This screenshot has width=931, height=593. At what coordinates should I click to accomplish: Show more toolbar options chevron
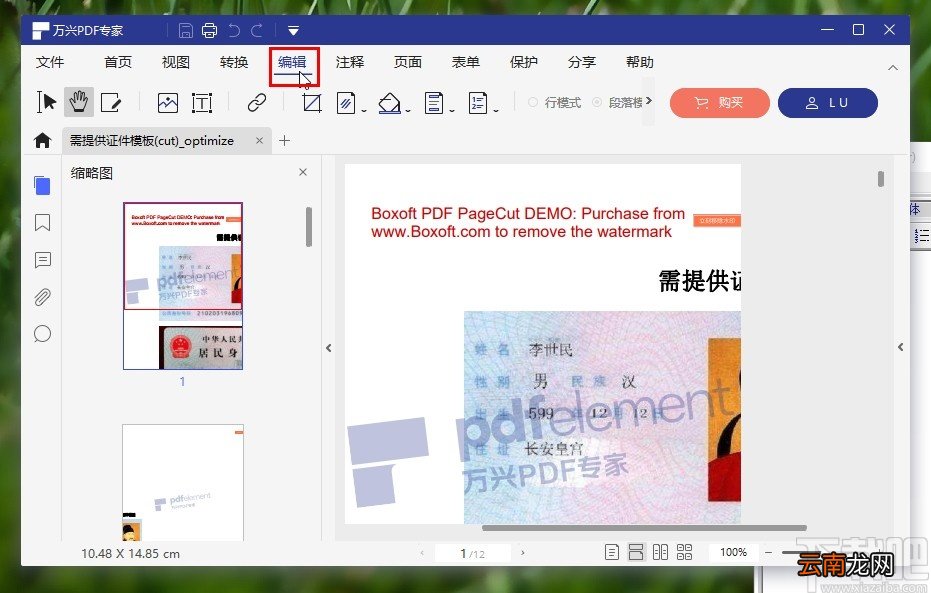pos(649,101)
